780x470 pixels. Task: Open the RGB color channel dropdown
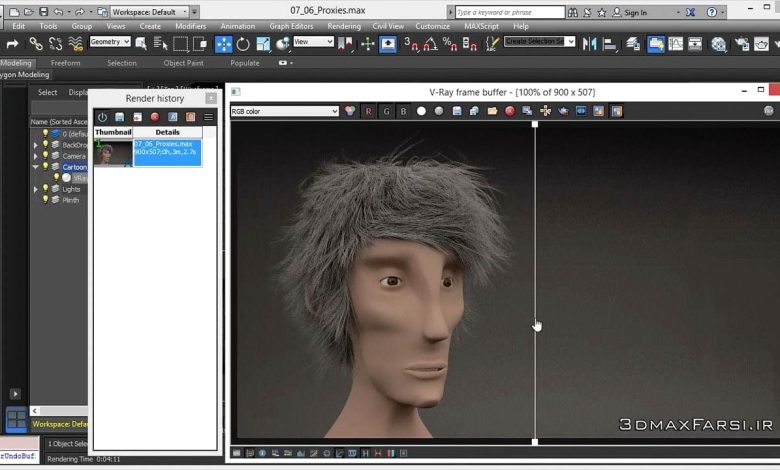click(x=285, y=111)
